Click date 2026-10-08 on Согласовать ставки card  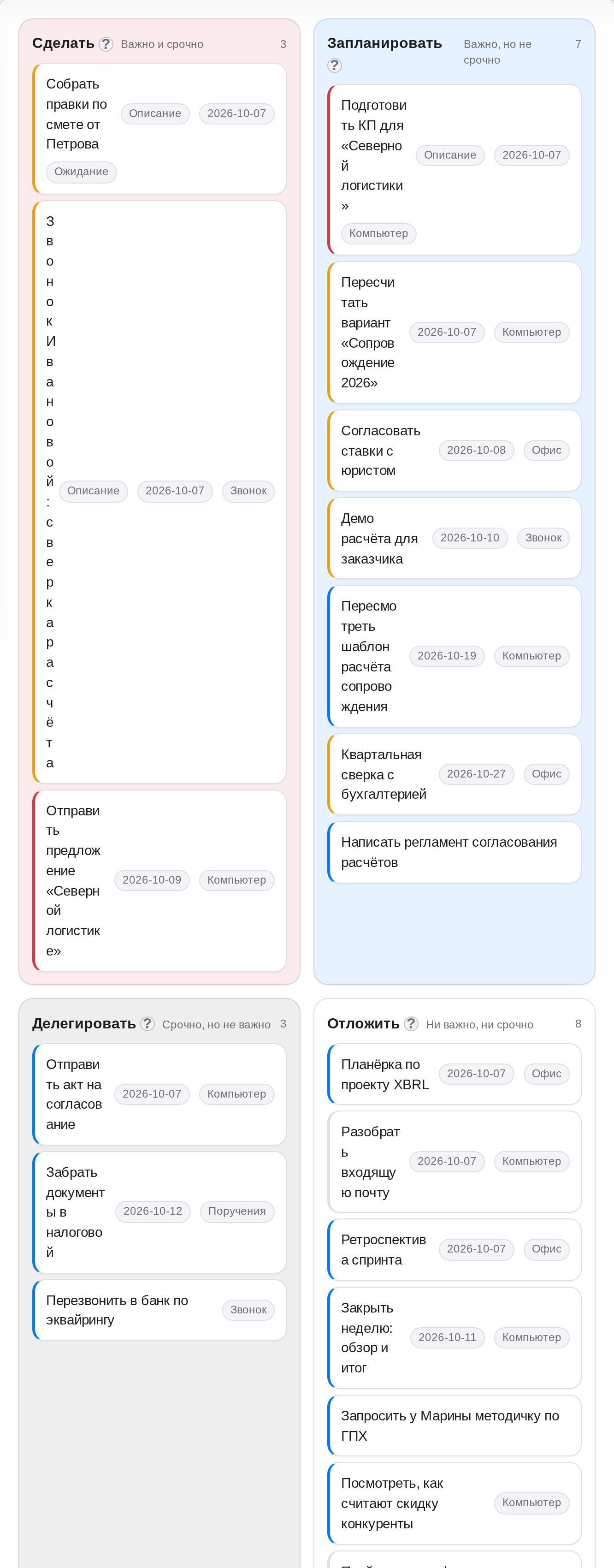(x=477, y=451)
